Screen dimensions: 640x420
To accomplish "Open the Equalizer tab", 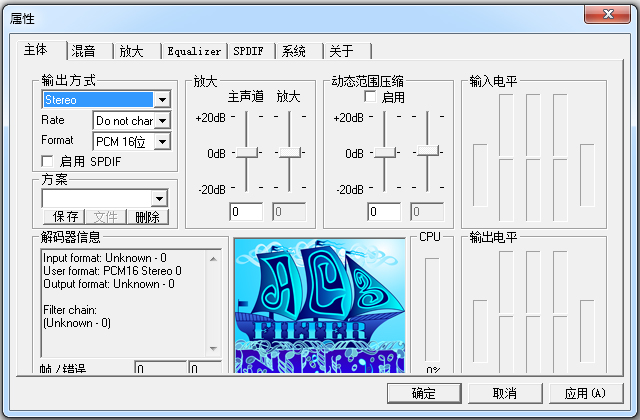I will pos(193,51).
